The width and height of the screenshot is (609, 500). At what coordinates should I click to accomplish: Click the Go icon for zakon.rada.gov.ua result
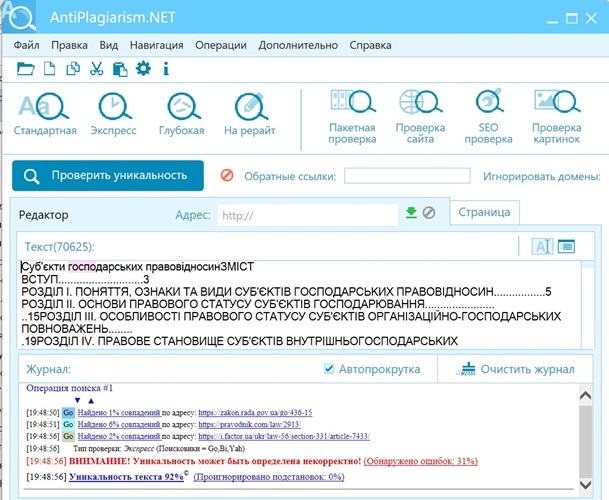68,413
